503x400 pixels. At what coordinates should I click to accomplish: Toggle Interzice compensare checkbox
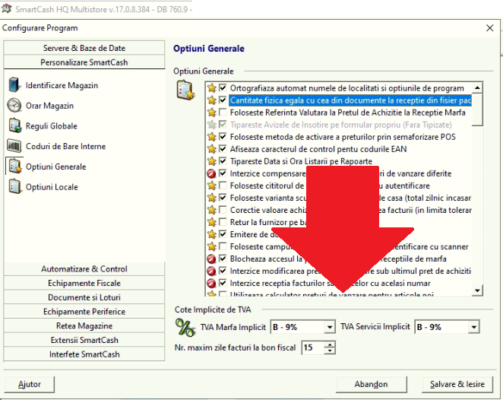pos(223,173)
